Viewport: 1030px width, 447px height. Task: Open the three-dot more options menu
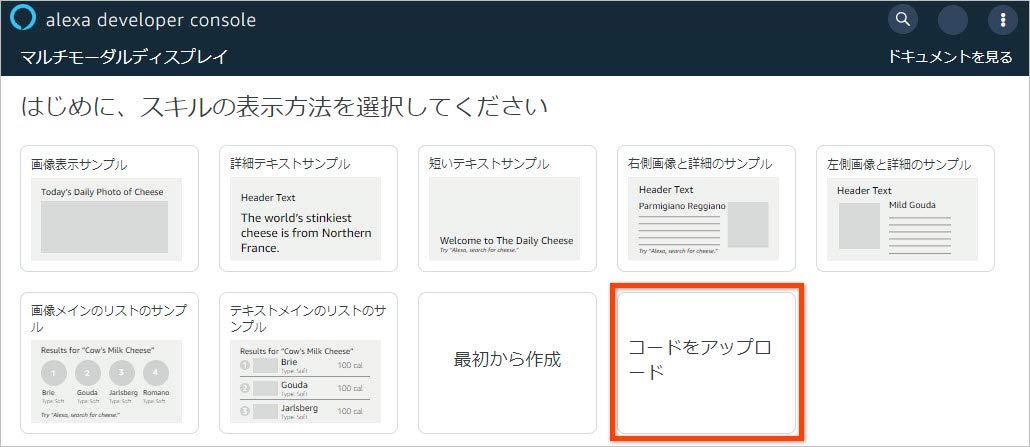click(x=1003, y=20)
